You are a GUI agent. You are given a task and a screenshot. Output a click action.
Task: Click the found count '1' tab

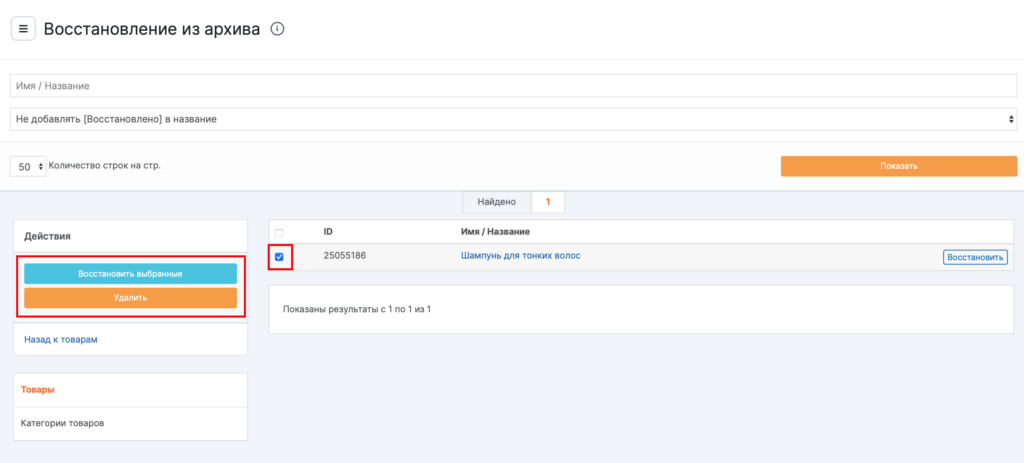pos(548,202)
